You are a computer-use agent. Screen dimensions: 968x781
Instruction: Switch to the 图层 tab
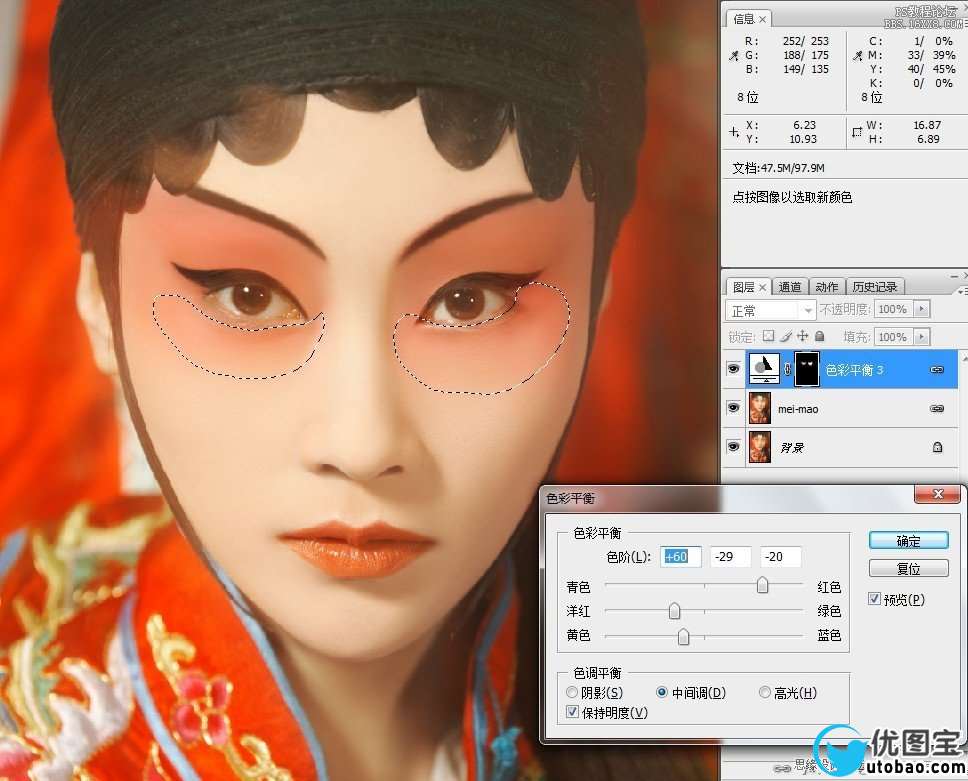click(x=743, y=287)
